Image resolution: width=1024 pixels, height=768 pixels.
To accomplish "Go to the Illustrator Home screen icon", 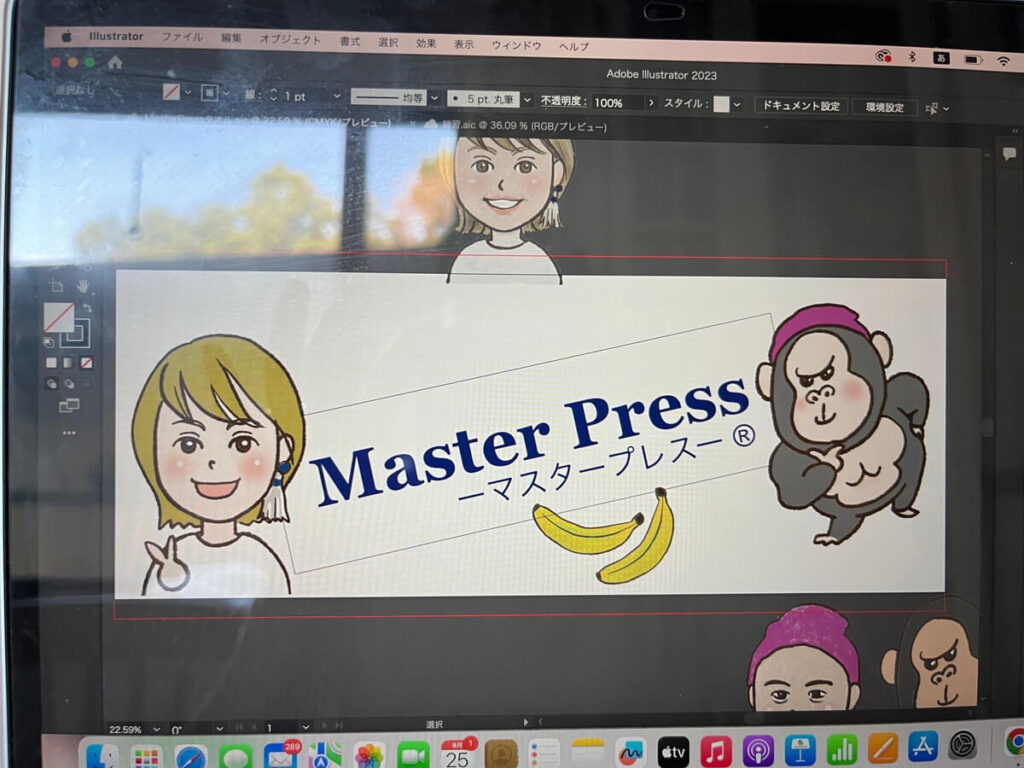I will coord(116,63).
